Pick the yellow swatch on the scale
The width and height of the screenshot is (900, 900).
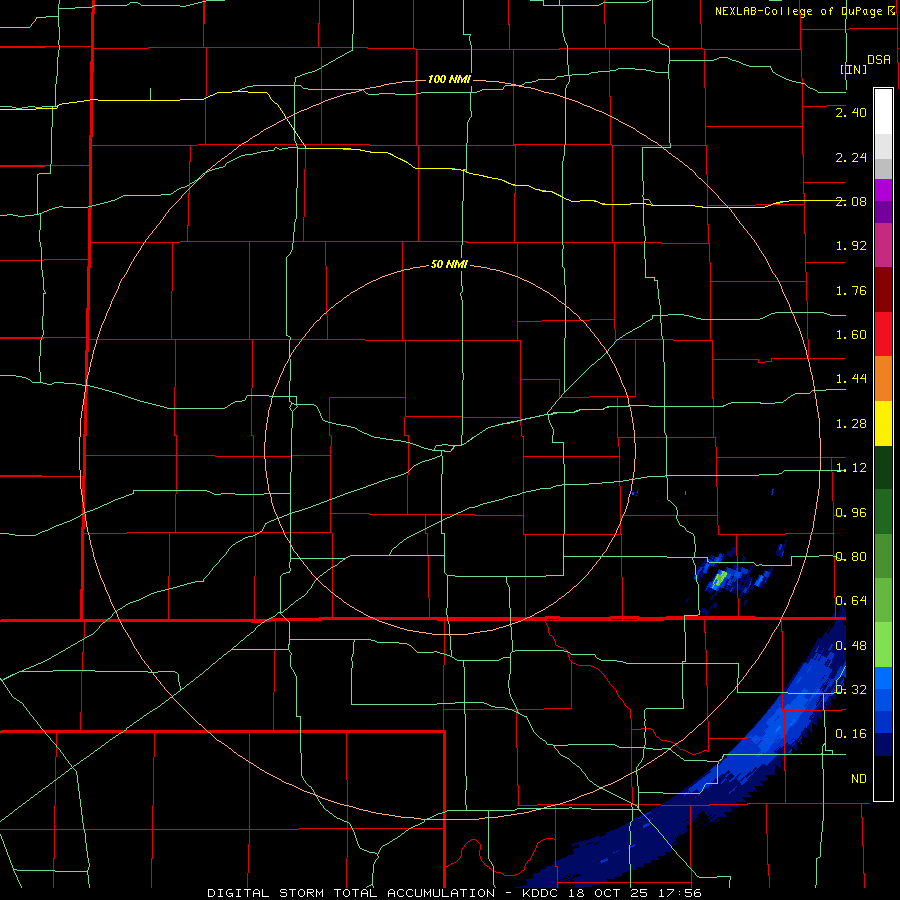(883, 423)
